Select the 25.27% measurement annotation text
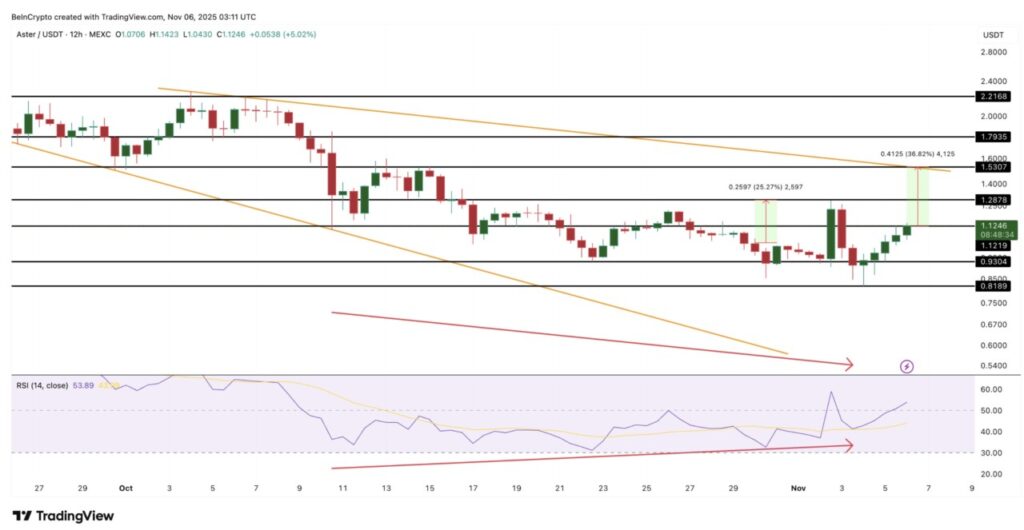This screenshot has width=1024, height=530. tap(764, 187)
